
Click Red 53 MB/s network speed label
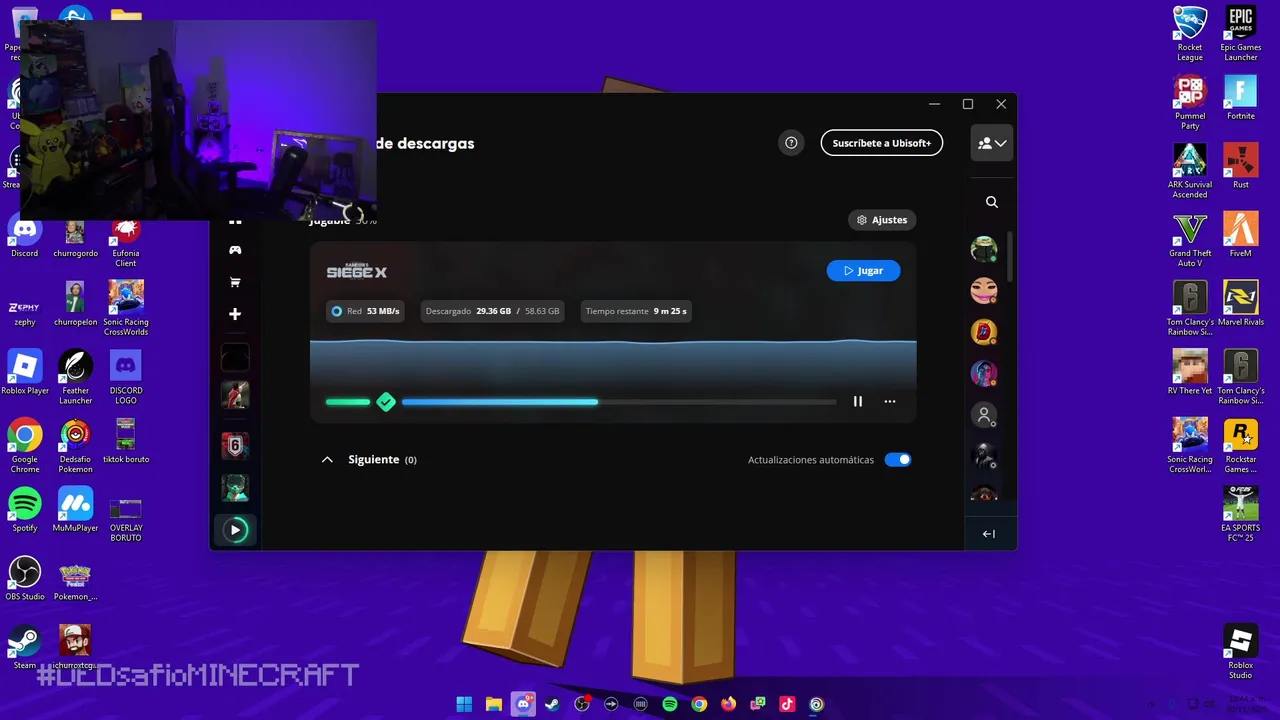click(x=367, y=311)
